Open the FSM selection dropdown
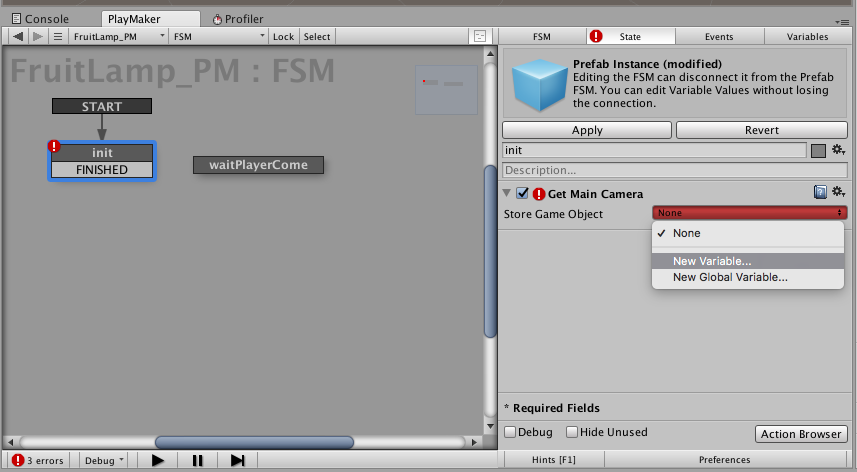This screenshot has height=472, width=857. [x=219, y=37]
